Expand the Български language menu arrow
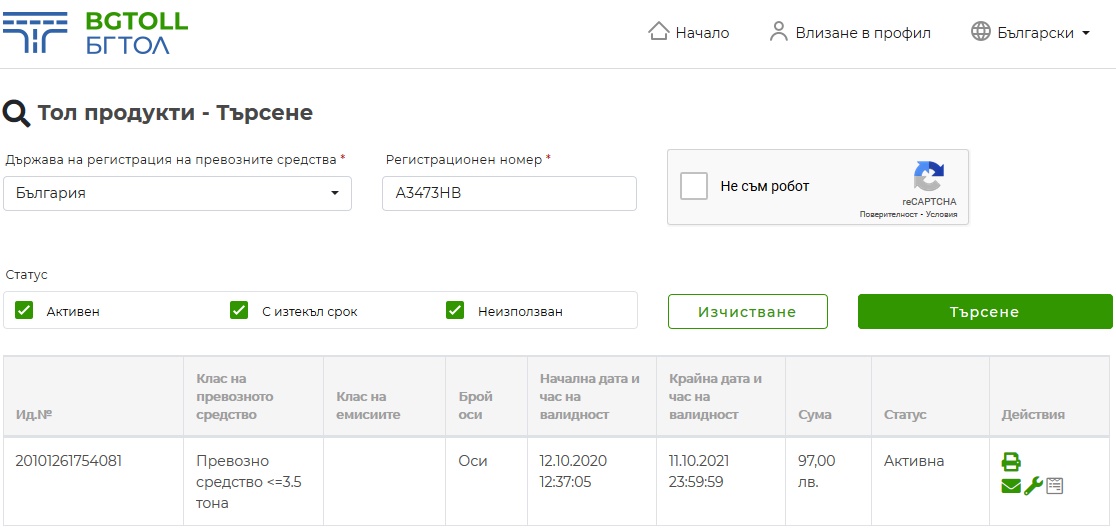 [x=1085, y=34]
